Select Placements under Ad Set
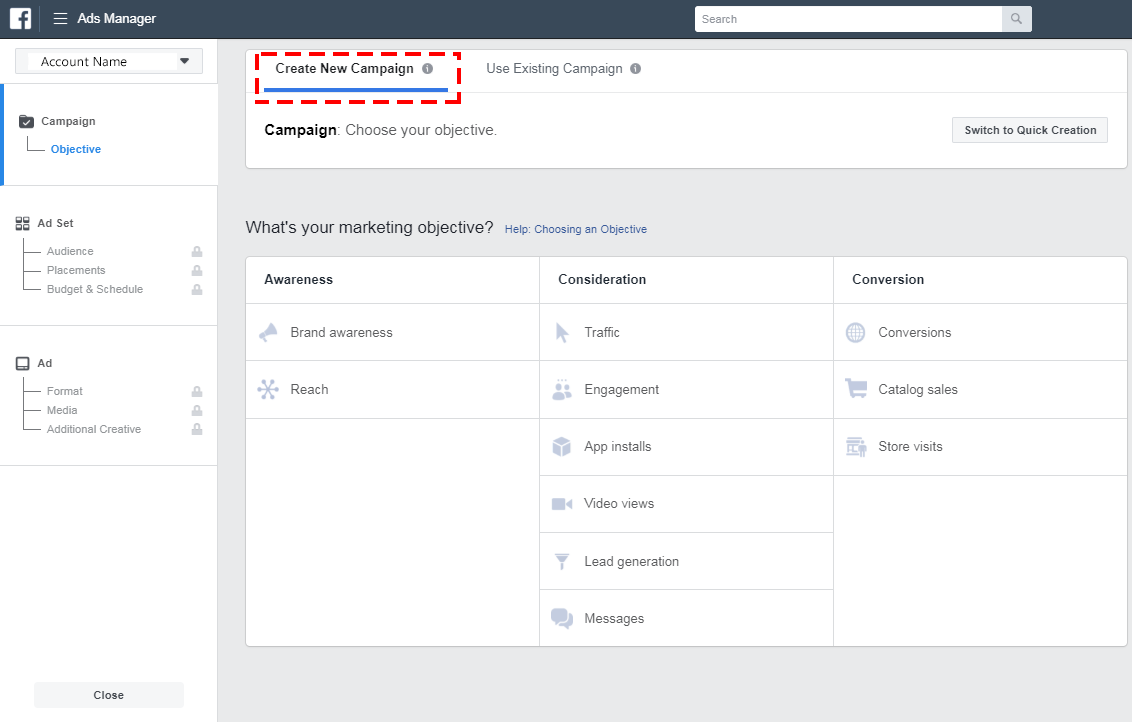Viewport: 1132px width, 722px height. pos(76,270)
